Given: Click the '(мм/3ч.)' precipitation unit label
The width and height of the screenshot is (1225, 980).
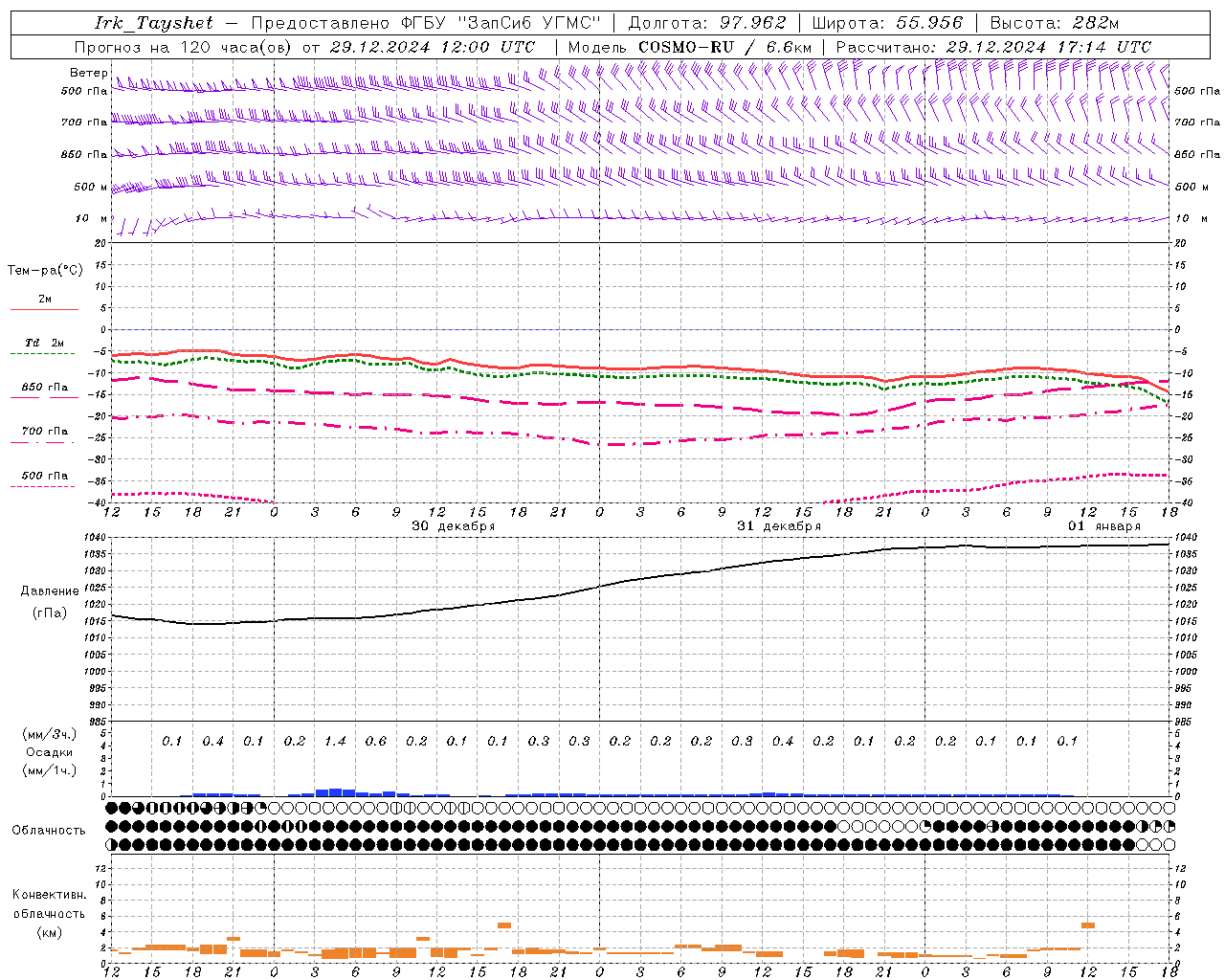Looking at the screenshot, I should click(x=50, y=734).
